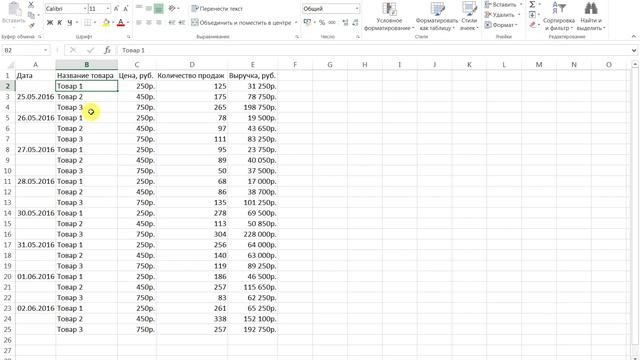This screenshot has width=640, height=360.
Task: Open Conditional Formatting (Условное форматирование)
Action: click(389, 16)
